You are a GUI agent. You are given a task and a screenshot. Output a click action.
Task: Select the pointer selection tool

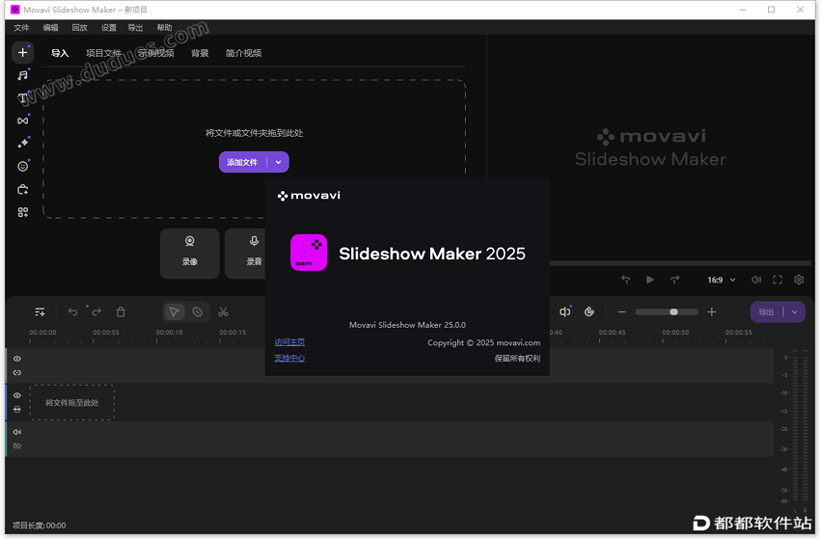pos(174,312)
